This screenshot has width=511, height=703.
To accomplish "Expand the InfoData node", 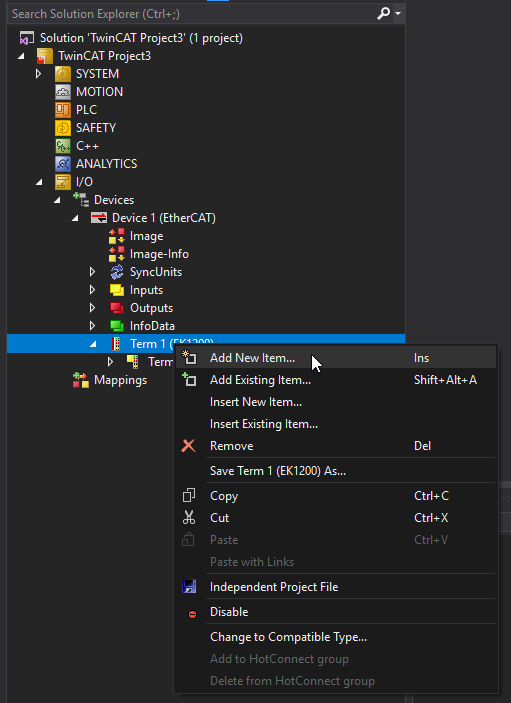I will tap(92, 326).
